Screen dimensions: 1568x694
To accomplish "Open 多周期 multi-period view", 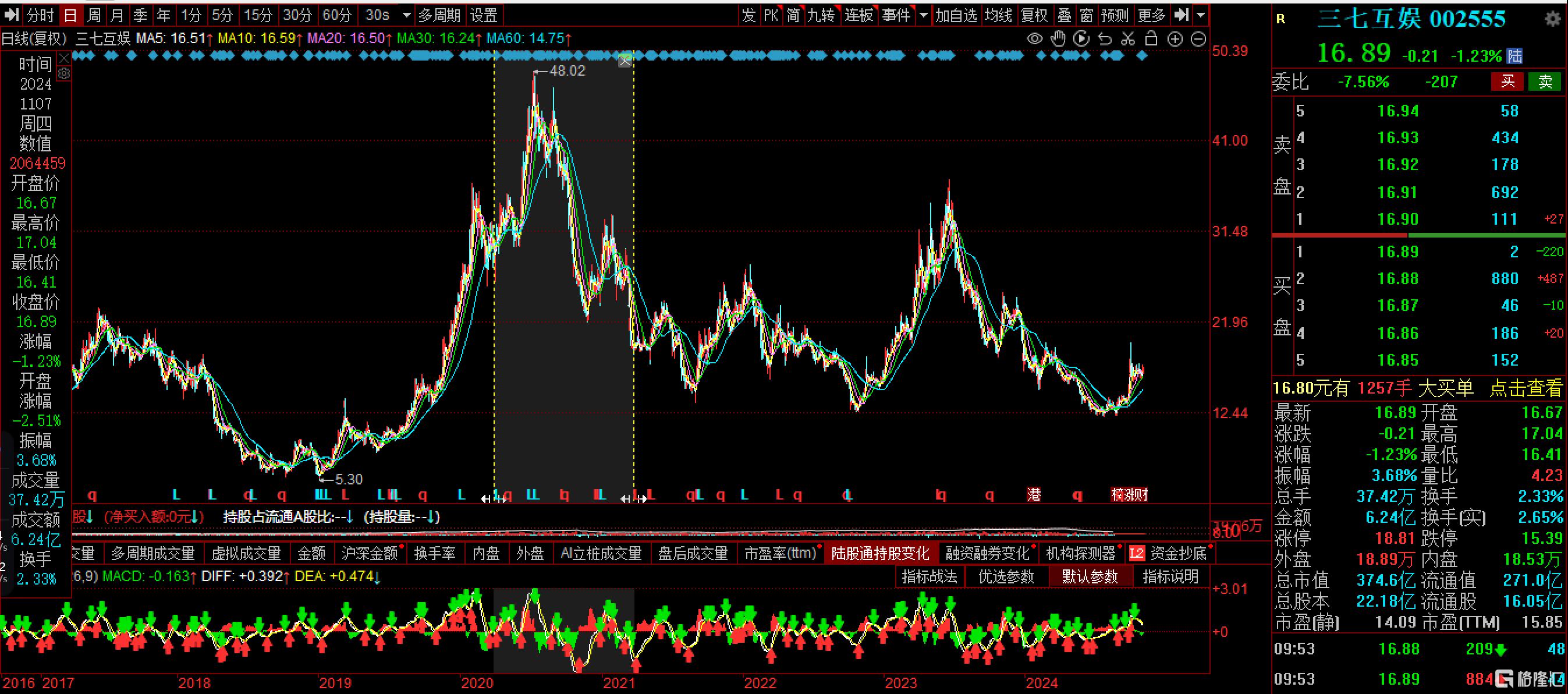I will pos(439,15).
